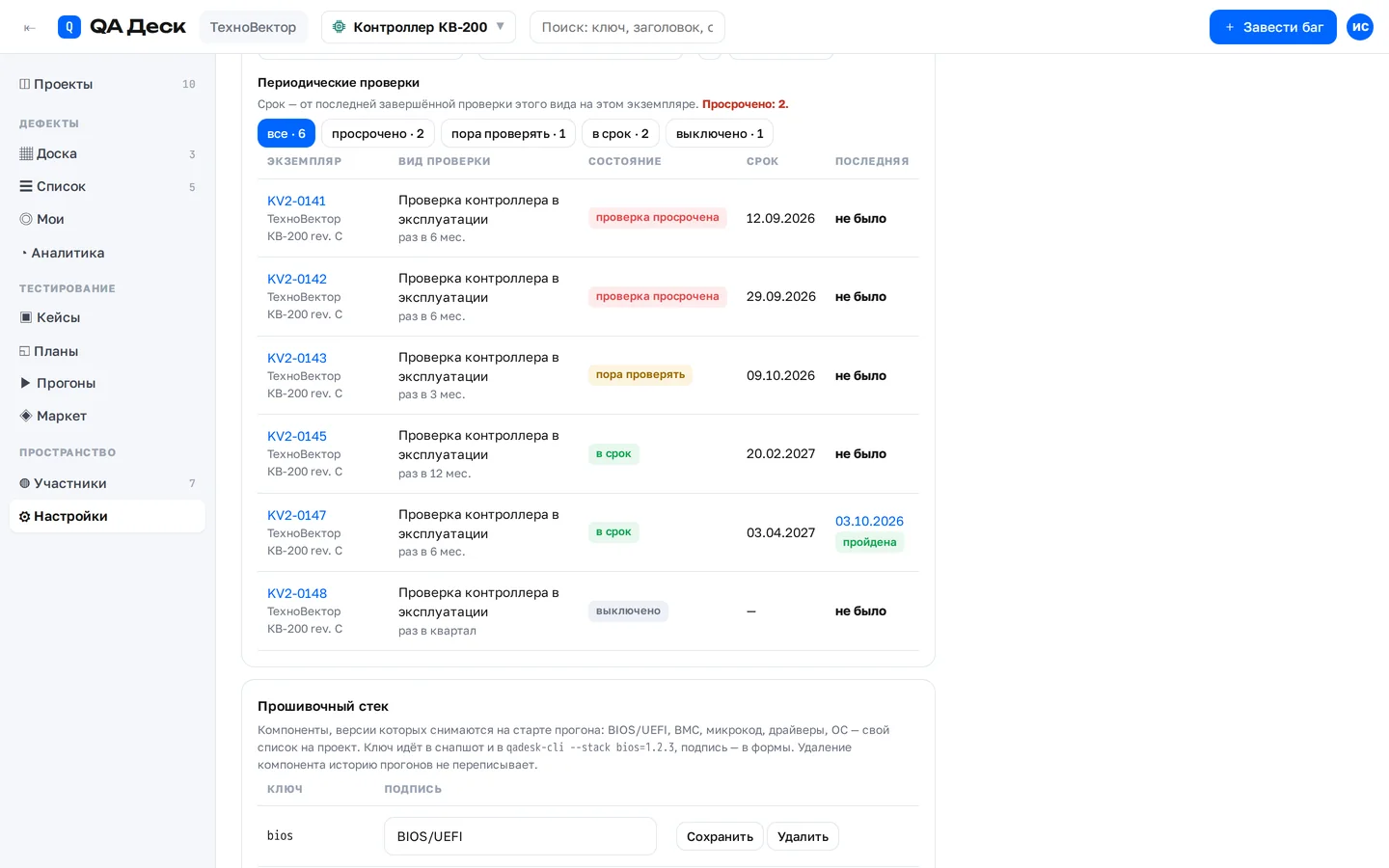Filter by выключено · 1
The width and height of the screenshot is (1389, 868).
[x=720, y=134]
